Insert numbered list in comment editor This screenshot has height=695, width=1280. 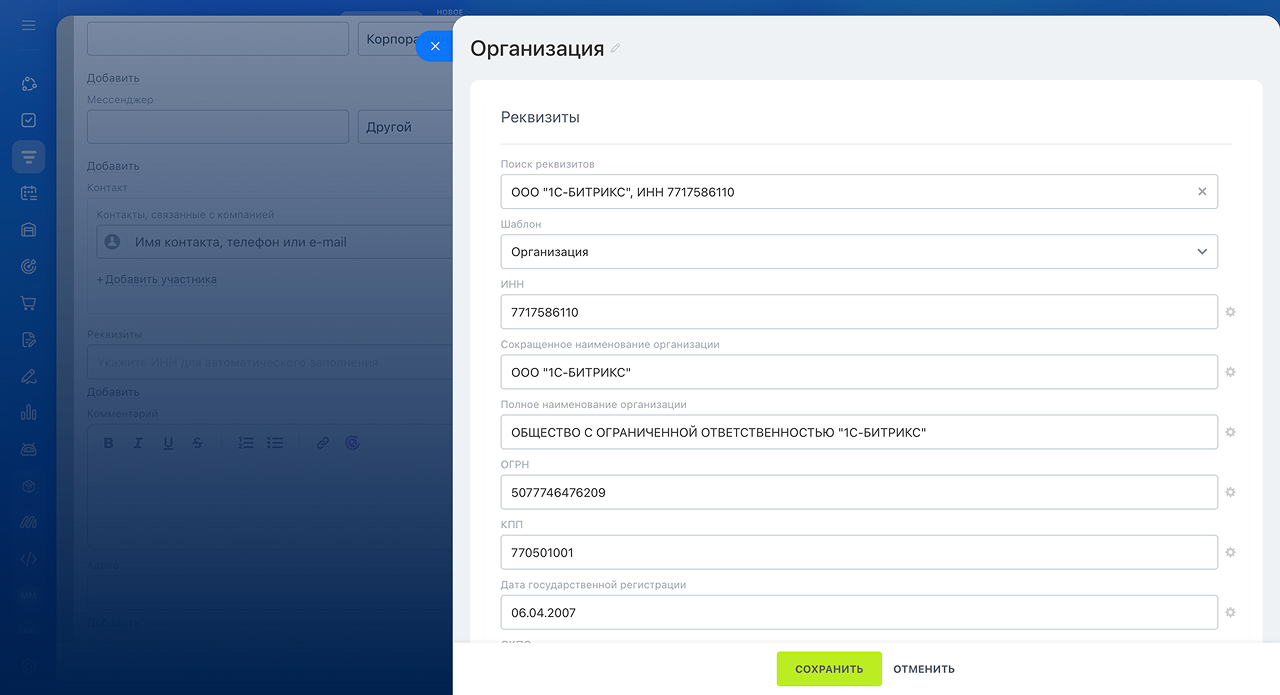coord(246,443)
